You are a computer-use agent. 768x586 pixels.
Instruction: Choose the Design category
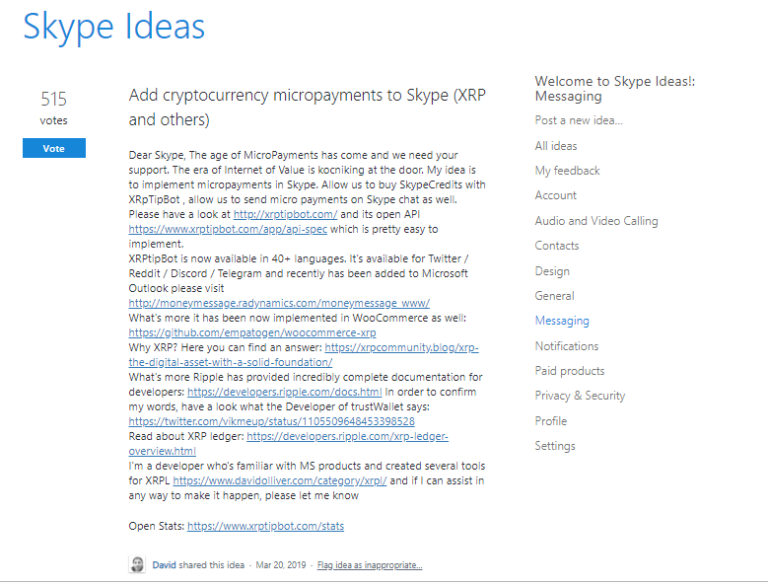552,271
